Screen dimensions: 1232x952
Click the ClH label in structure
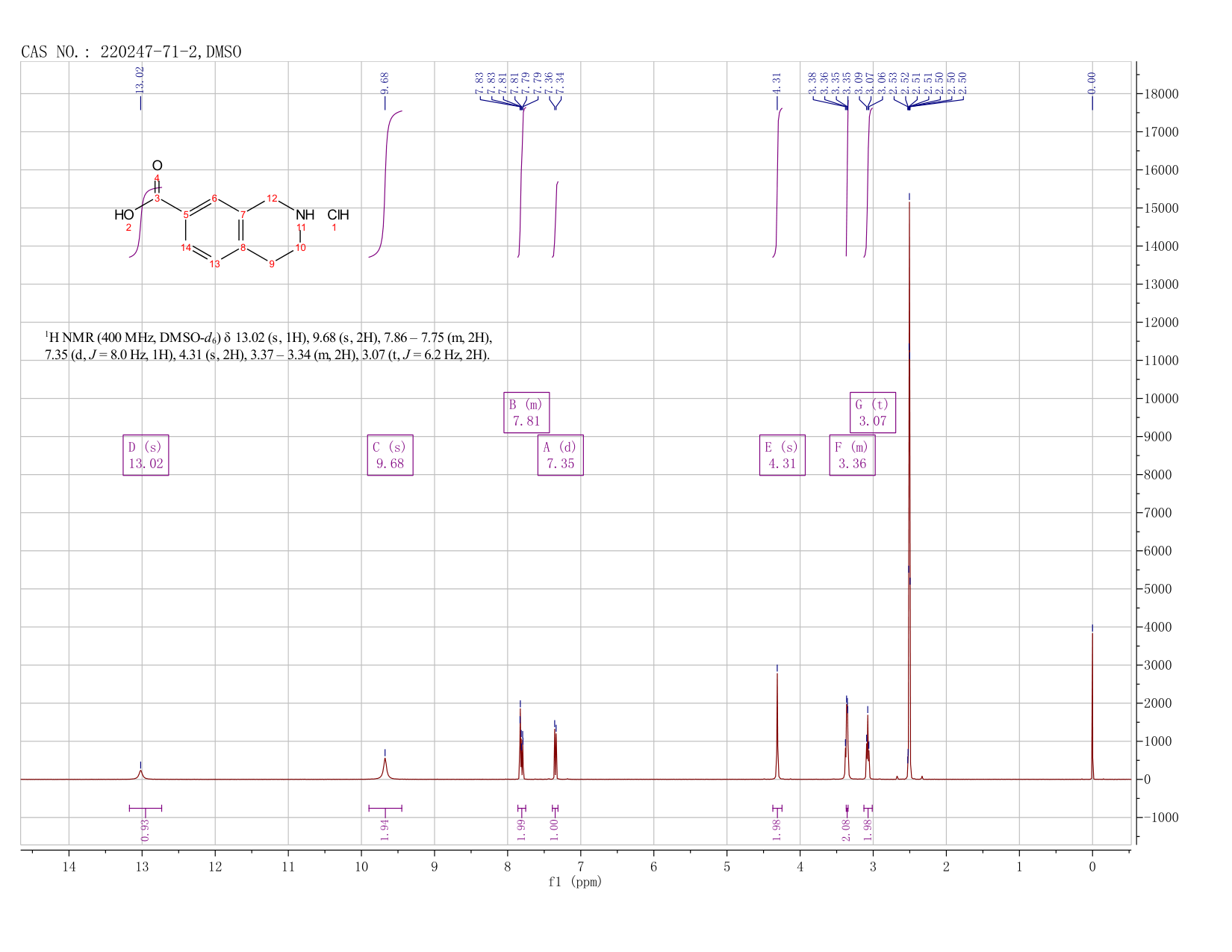click(x=338, y=215)
